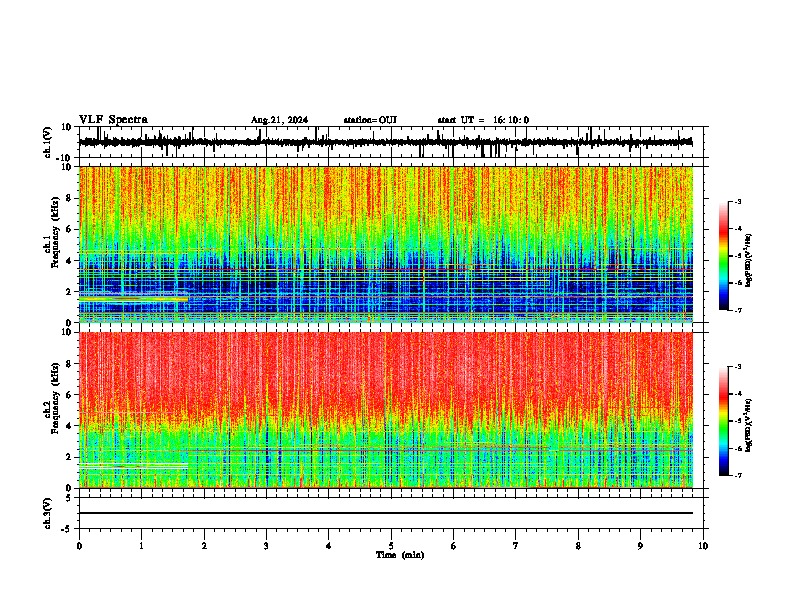The height and width of the screenshot is (612, 792).
Task: Click time-axis tick label "3"
Action: click(266, 546)
